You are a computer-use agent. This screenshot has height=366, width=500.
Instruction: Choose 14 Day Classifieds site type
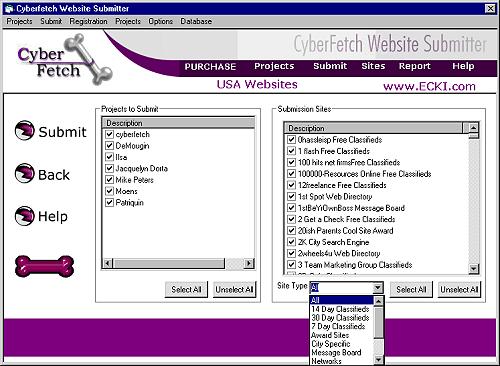[x=342, y=309]
